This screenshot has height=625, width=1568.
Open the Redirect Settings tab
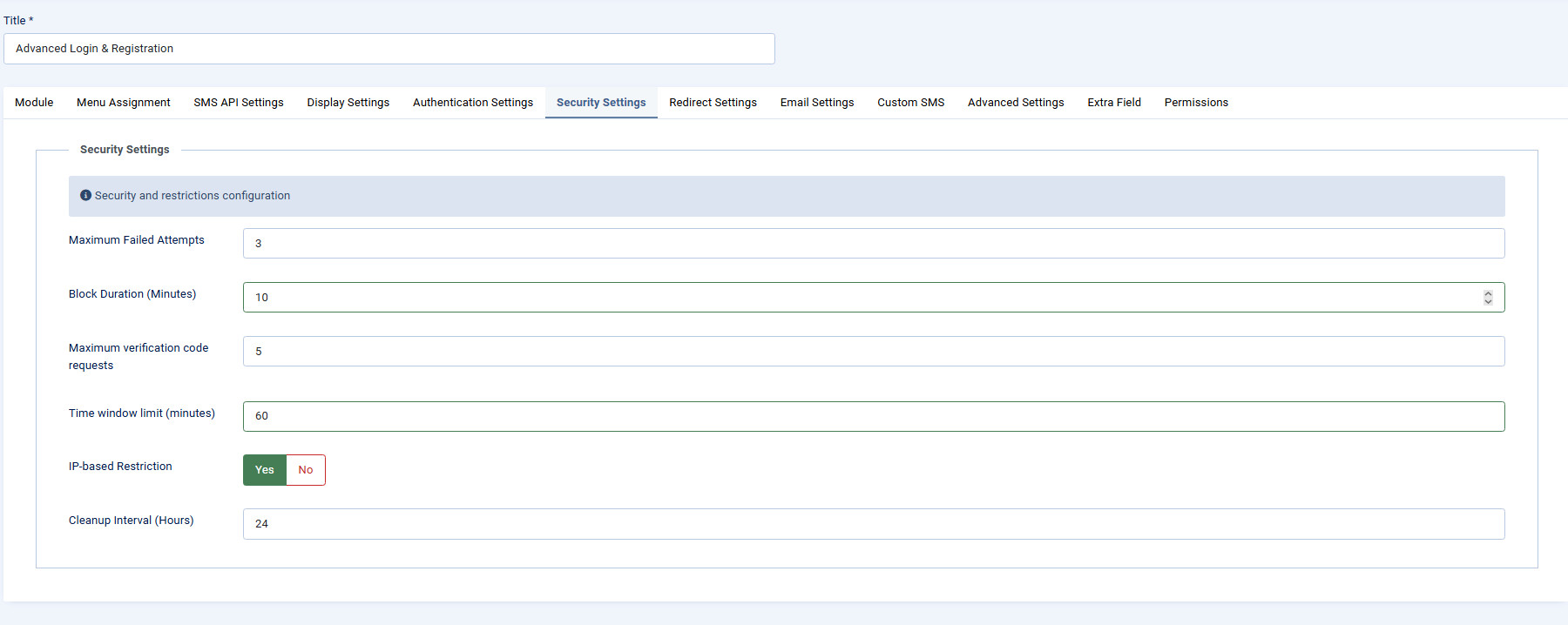point(713,103)
